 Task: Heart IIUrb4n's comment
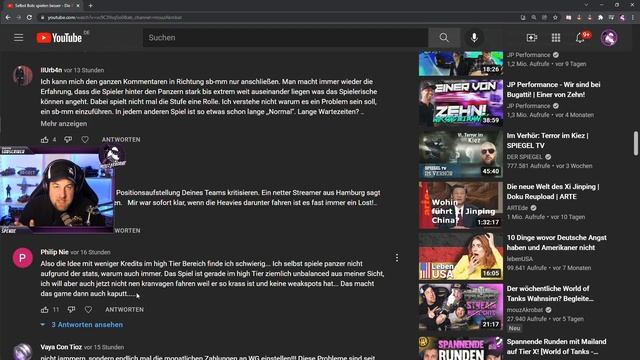click(85, 140)
